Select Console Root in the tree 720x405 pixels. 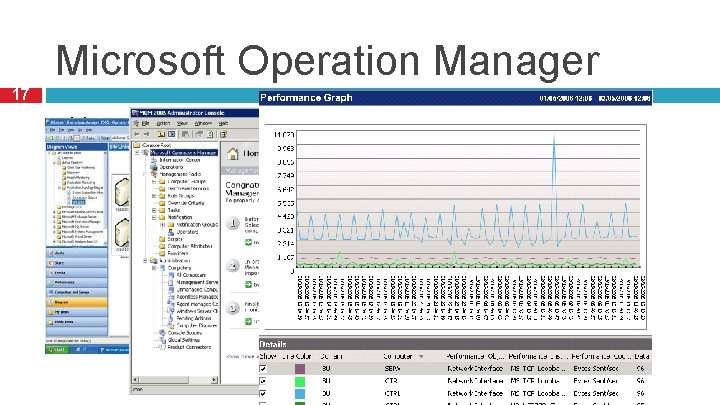[157, 145]
